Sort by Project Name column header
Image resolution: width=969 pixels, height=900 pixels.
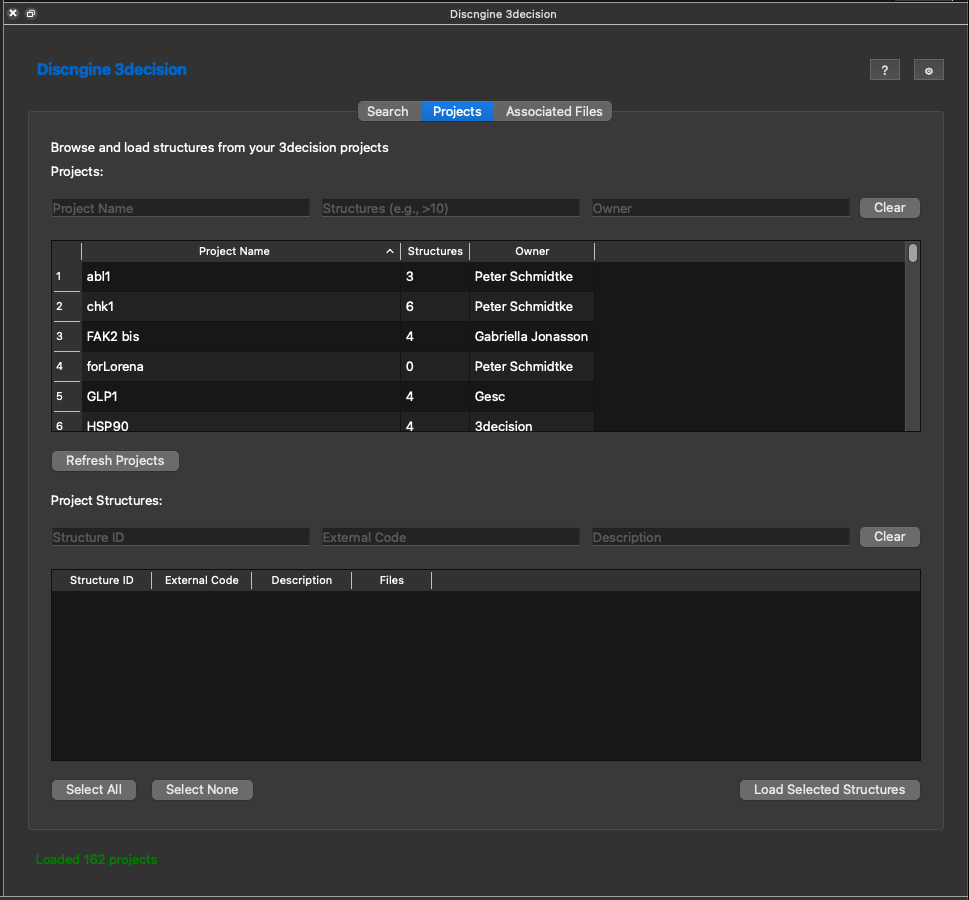pyautogui.click(x=241, y=251)
